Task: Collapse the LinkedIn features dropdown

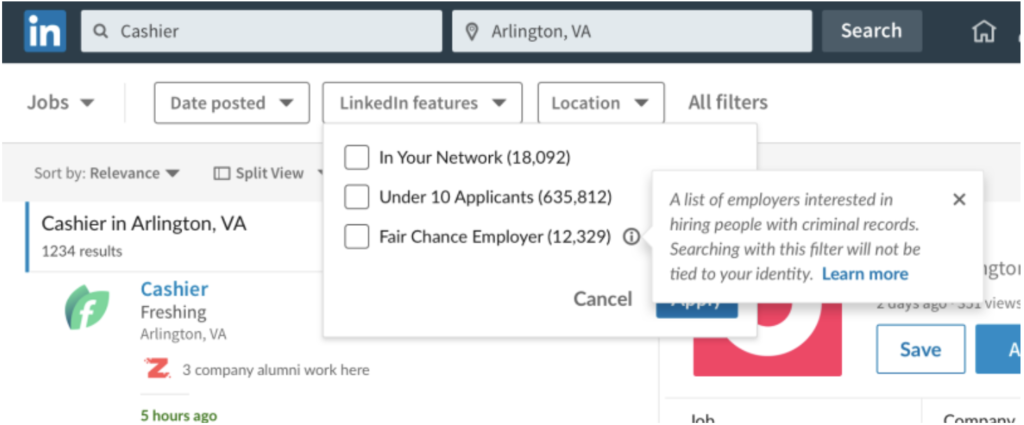Action: point(423,102)
